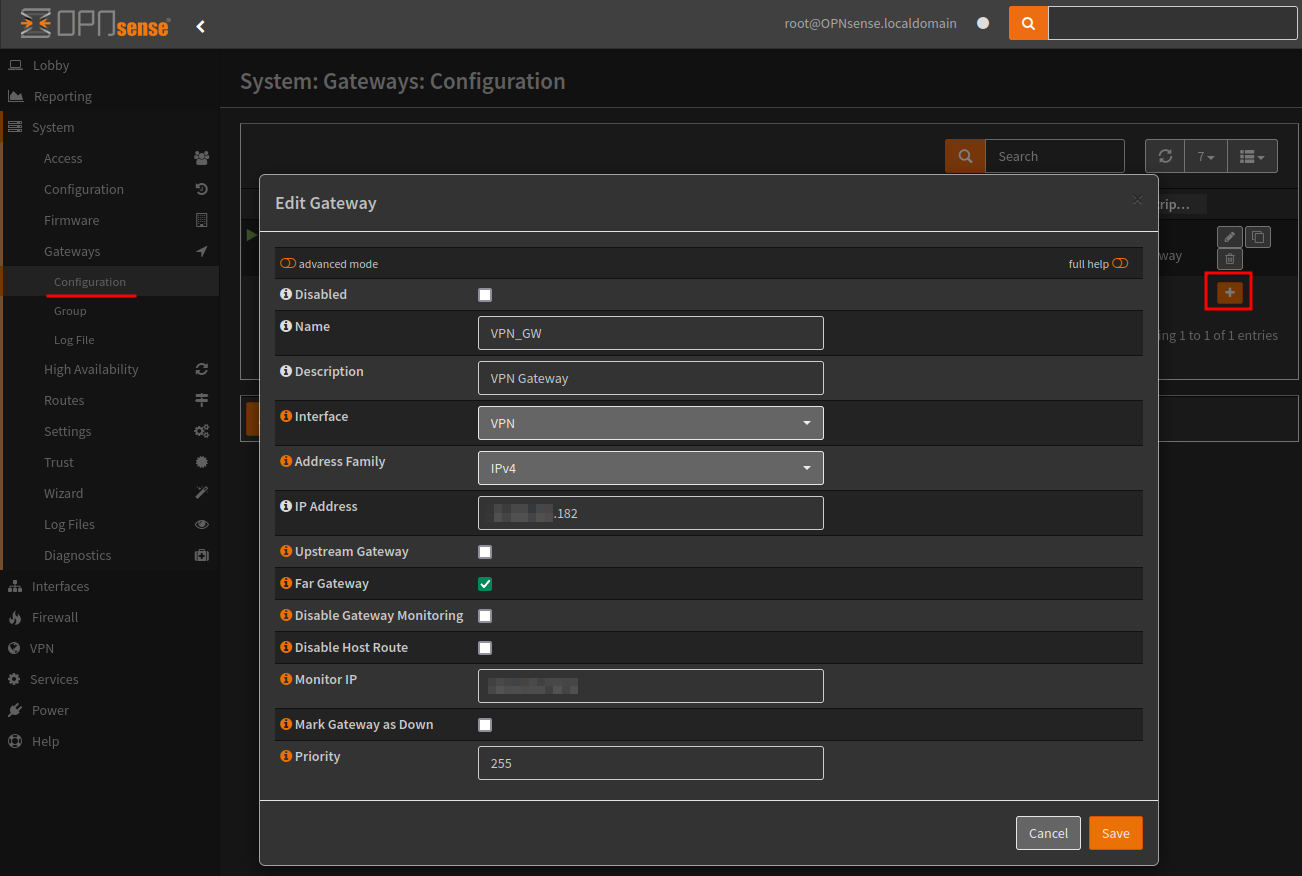Click the pencil edit gateway icon

(1230, 237)
